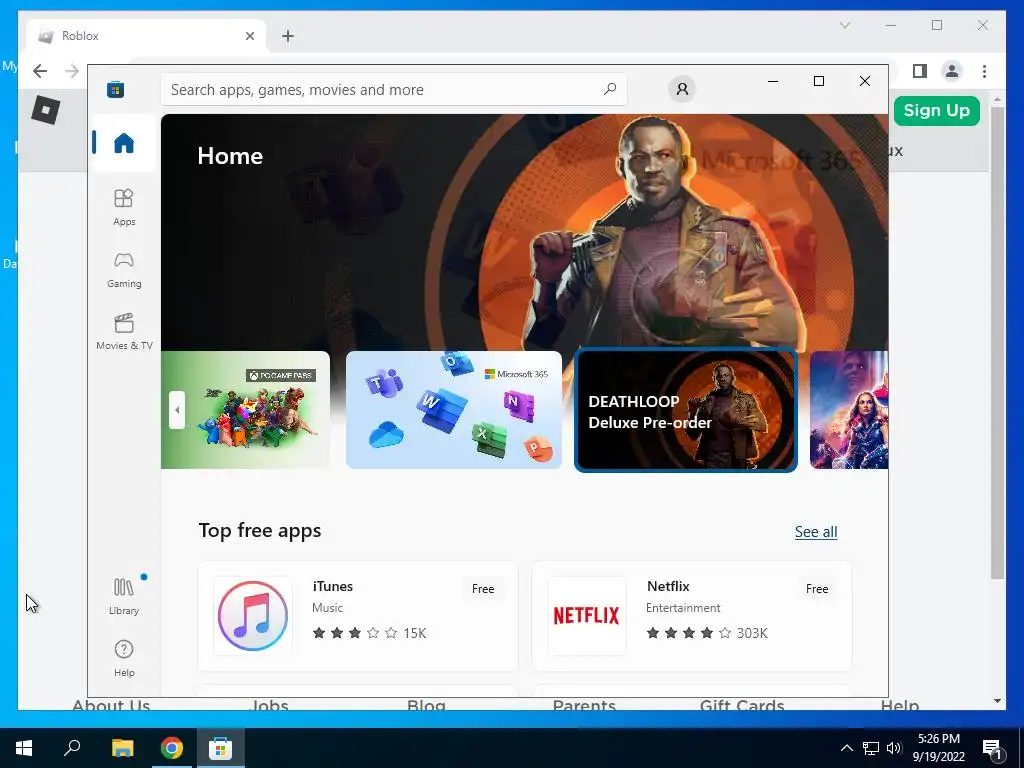Click the Microsoft Store taskbar icon
This screenshot has height=768, width=1024.
coord(221,748)
